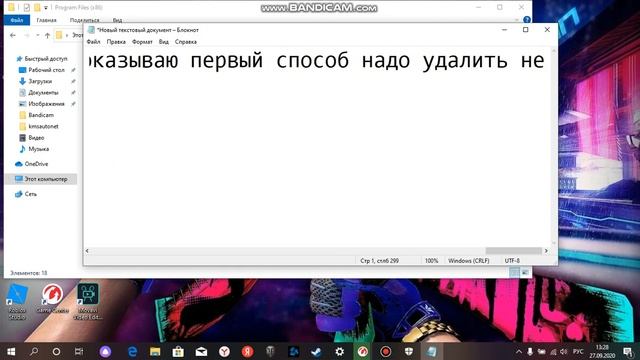Open Bandicam record icon in taskbar
640x360 pixels.
[385, 351]
